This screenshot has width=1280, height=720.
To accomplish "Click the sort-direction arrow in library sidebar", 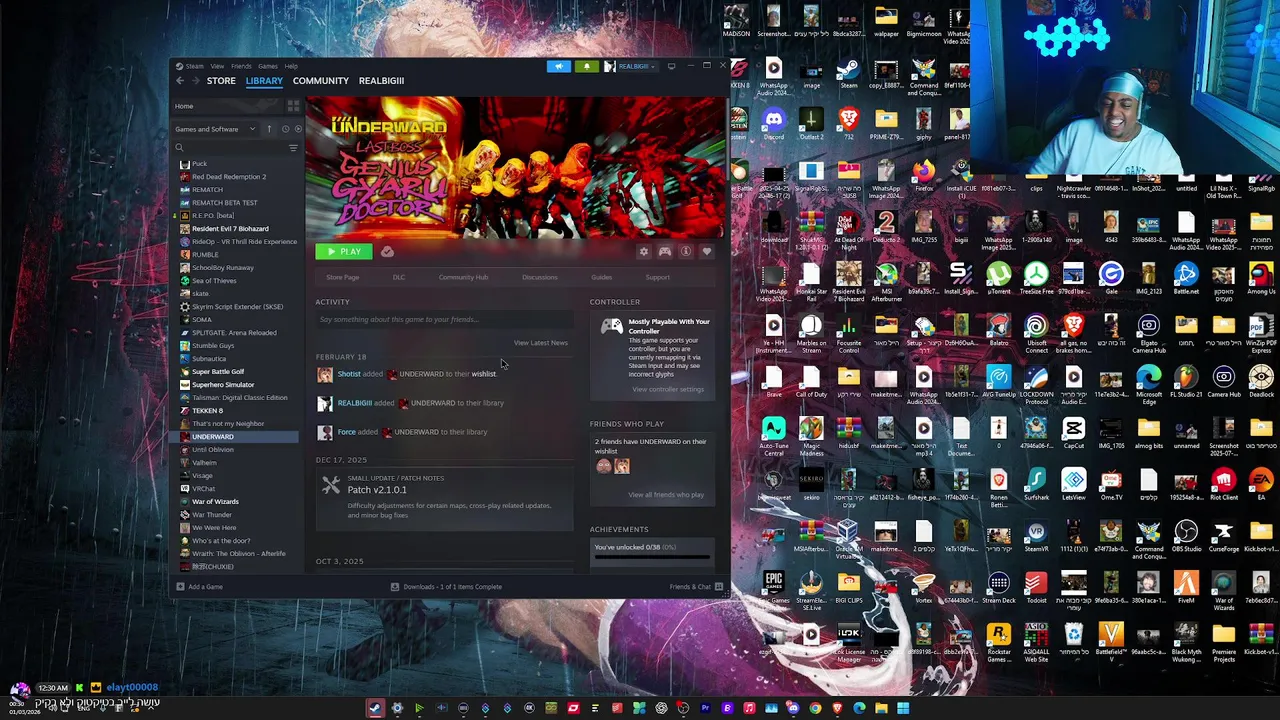I will coord(268,129).
